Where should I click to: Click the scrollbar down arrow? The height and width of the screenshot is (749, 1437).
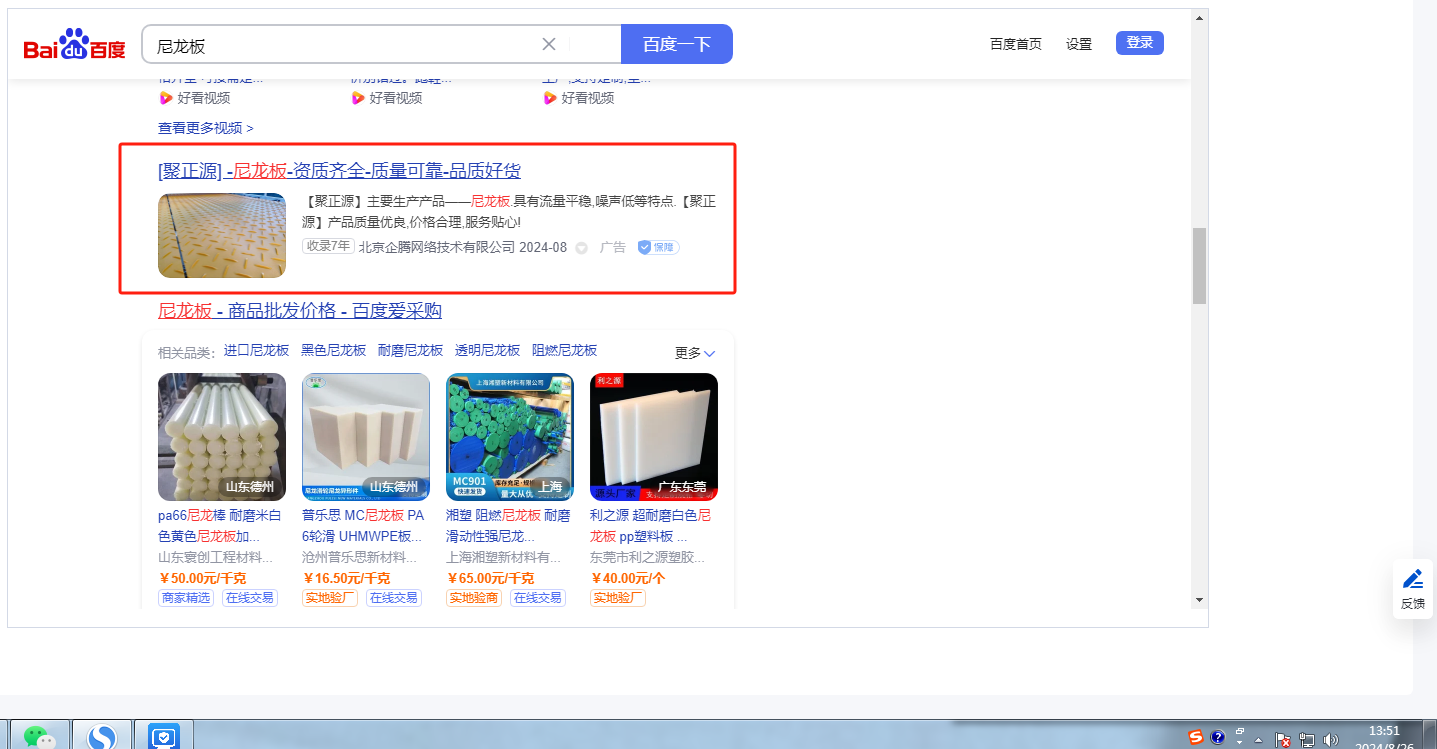pyautogui.click(x=1199, y=600)
